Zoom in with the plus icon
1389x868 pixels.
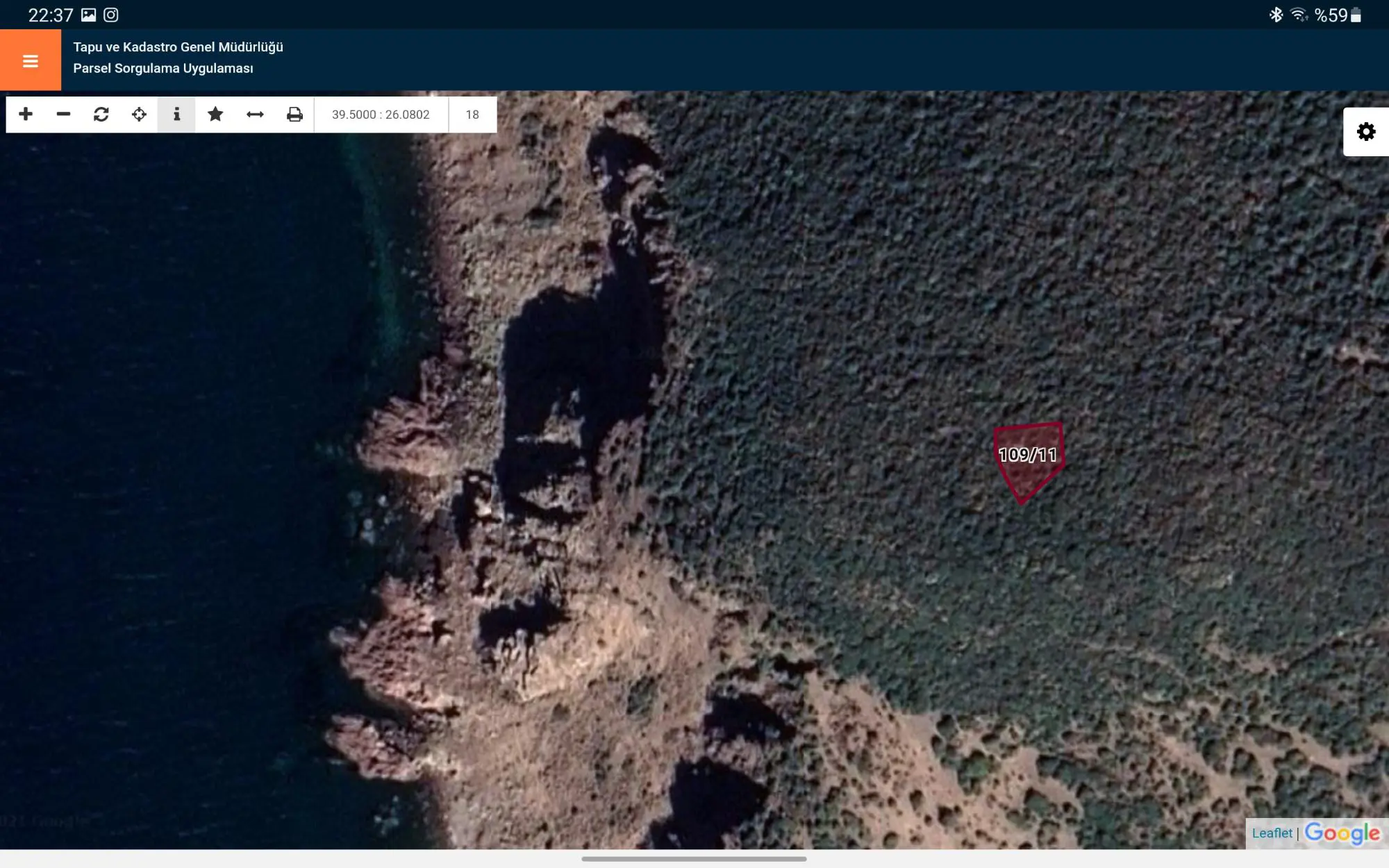click(x=26, y=114)
